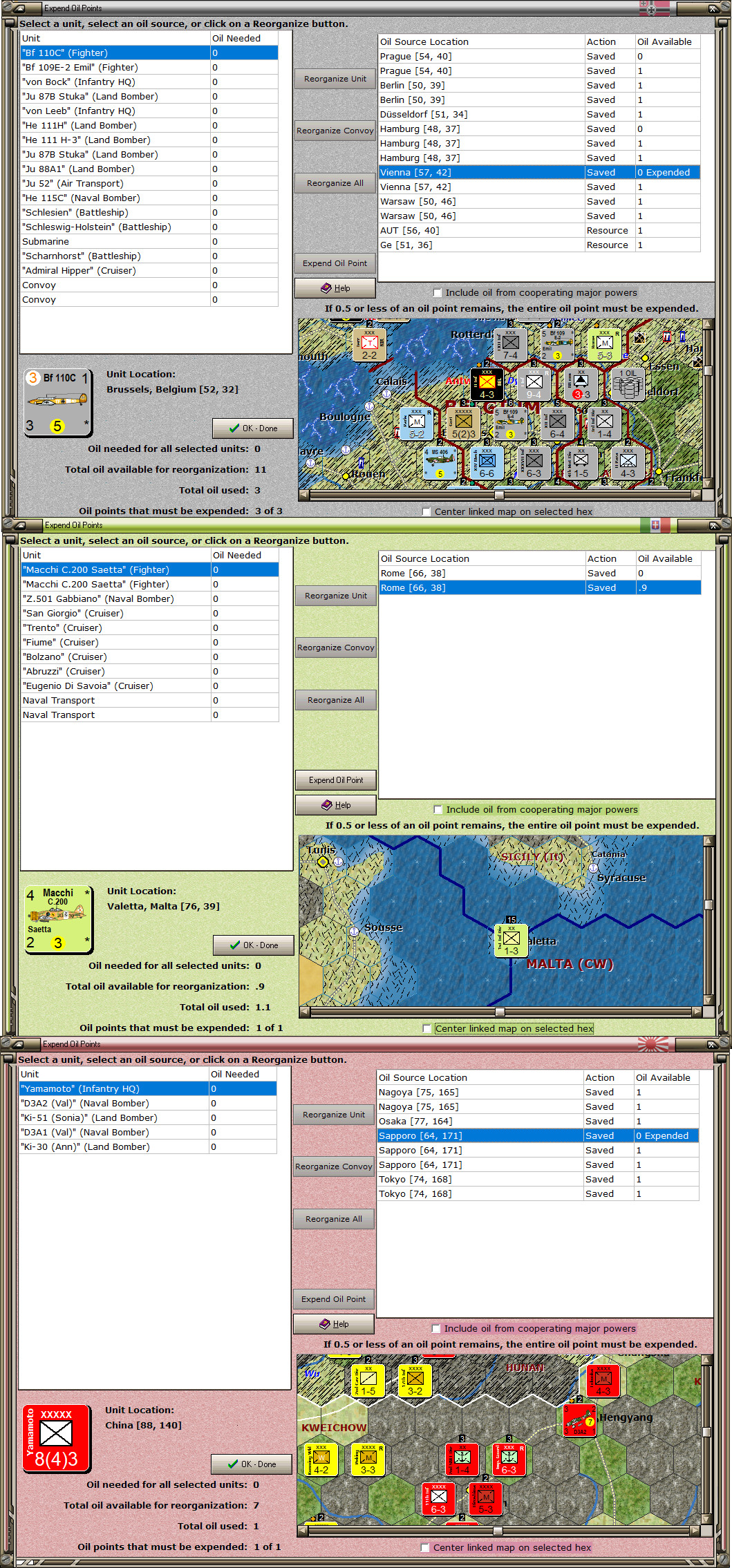This screenshot has height=1568, width=732.
Task: Enable center linked map in Japanese window
Action: pyautogui.click(x=425, y=1548)
